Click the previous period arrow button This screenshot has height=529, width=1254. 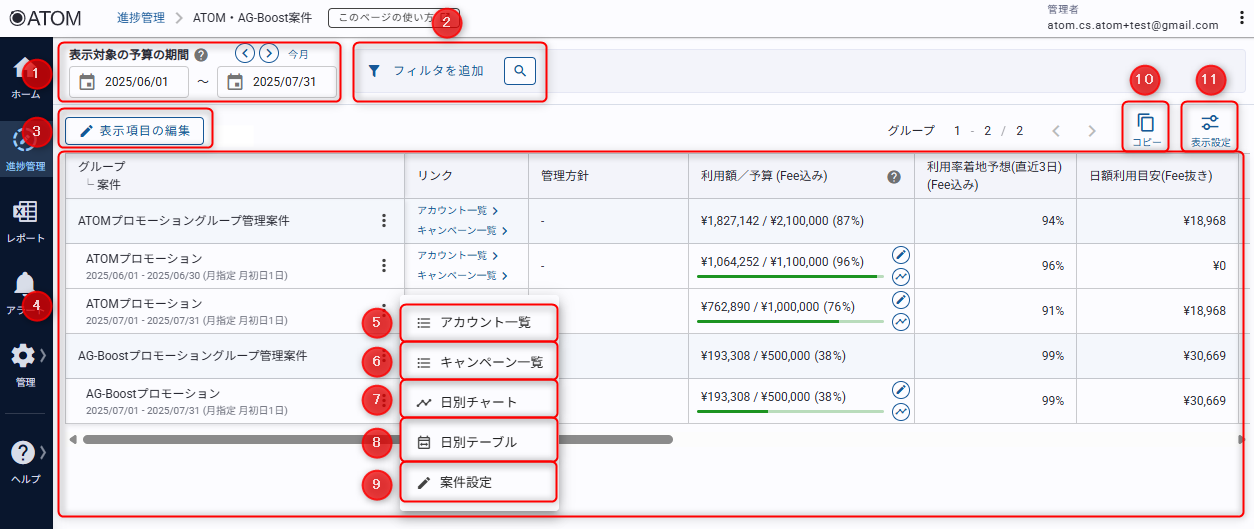click(245, 54)
